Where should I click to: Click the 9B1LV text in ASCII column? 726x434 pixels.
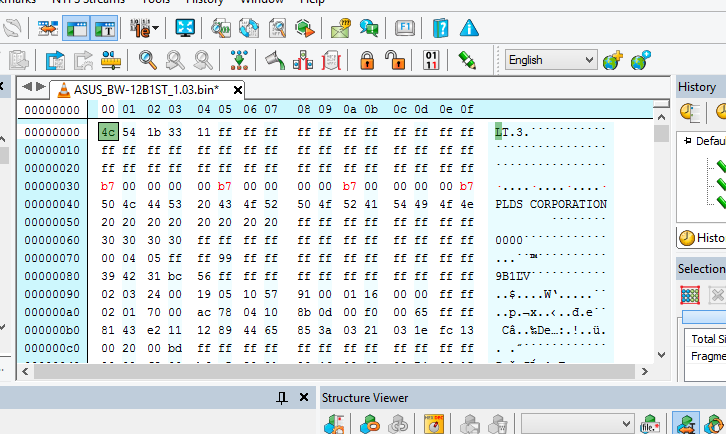(x=513, y=276)
